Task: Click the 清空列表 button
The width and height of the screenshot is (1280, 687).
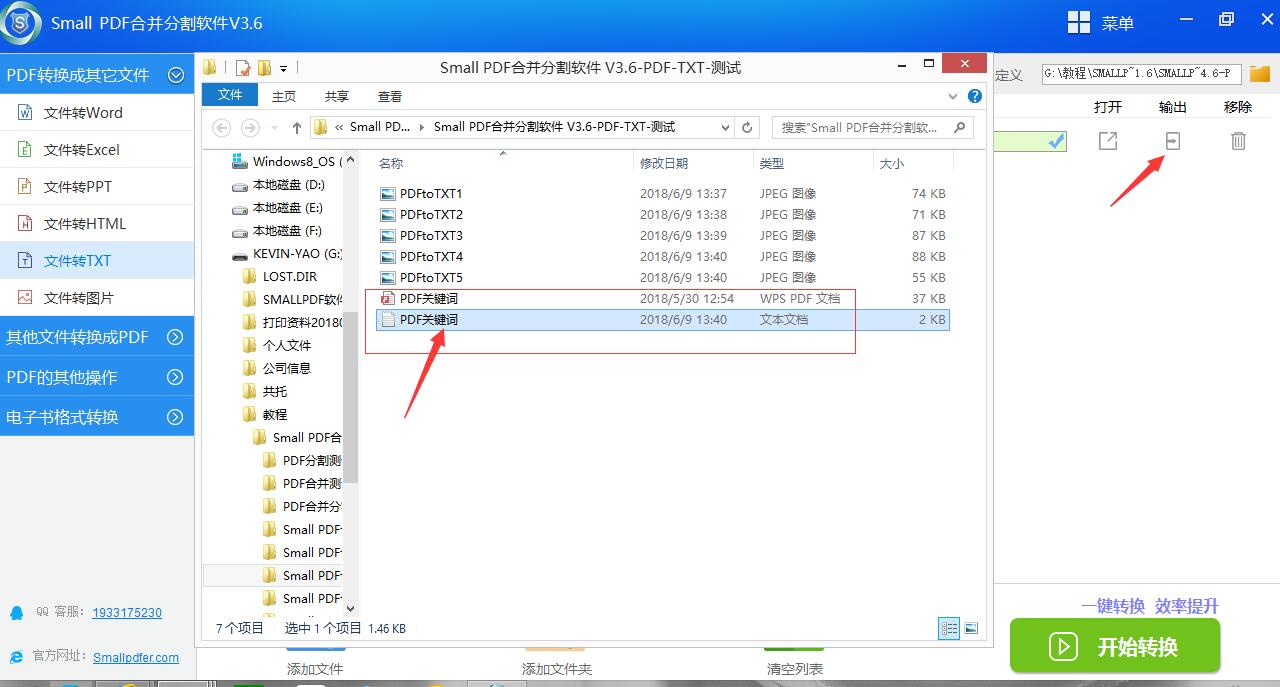Action: 795,667
